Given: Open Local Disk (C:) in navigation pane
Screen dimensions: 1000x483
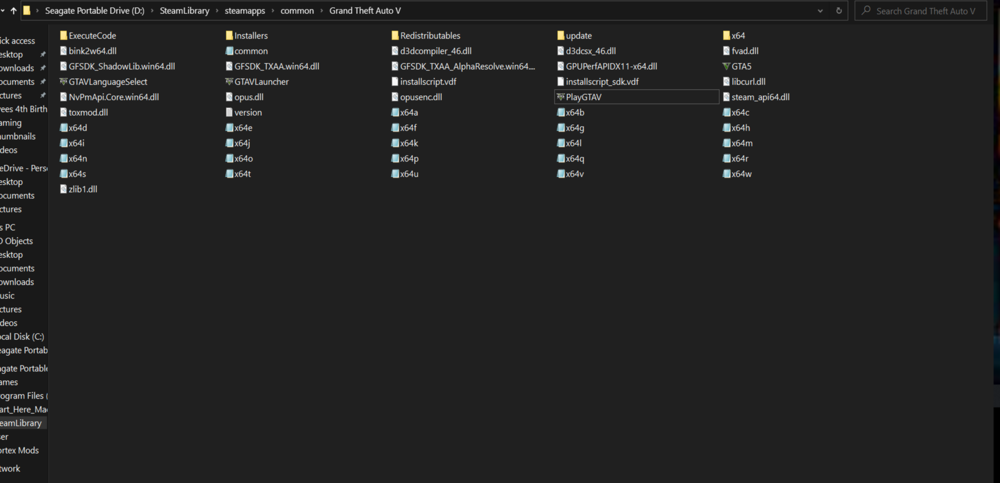Looking at the screenshot, I should [x=24, y=336].
